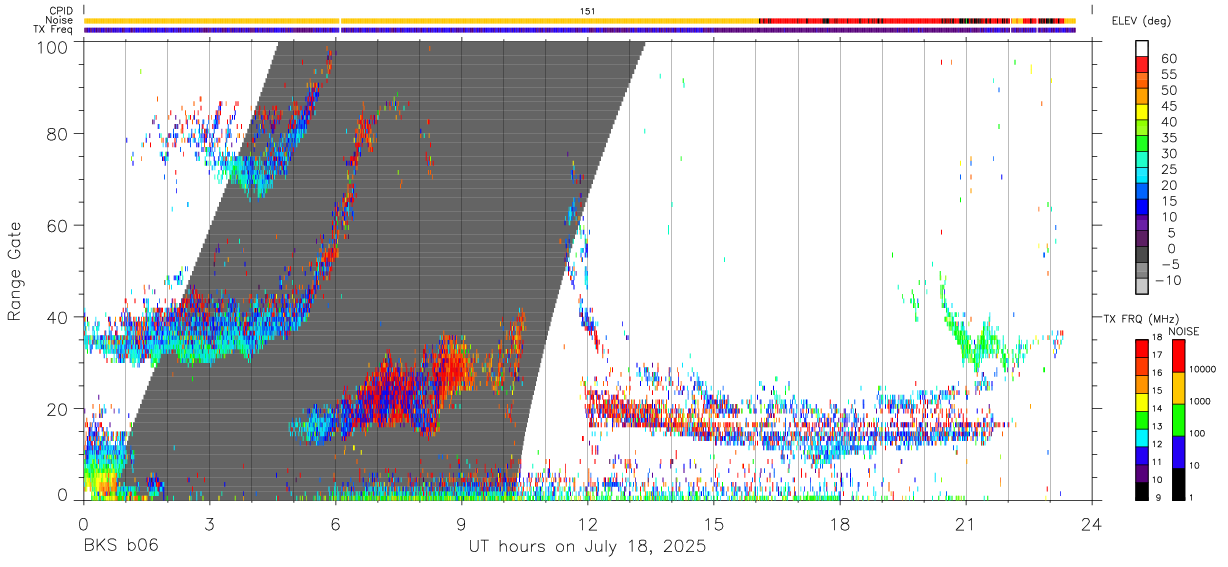This screenshot has height=567, width=1228.
Task: Click the CPID value 151
Action: pyautogui.click(x=587, y=11)
